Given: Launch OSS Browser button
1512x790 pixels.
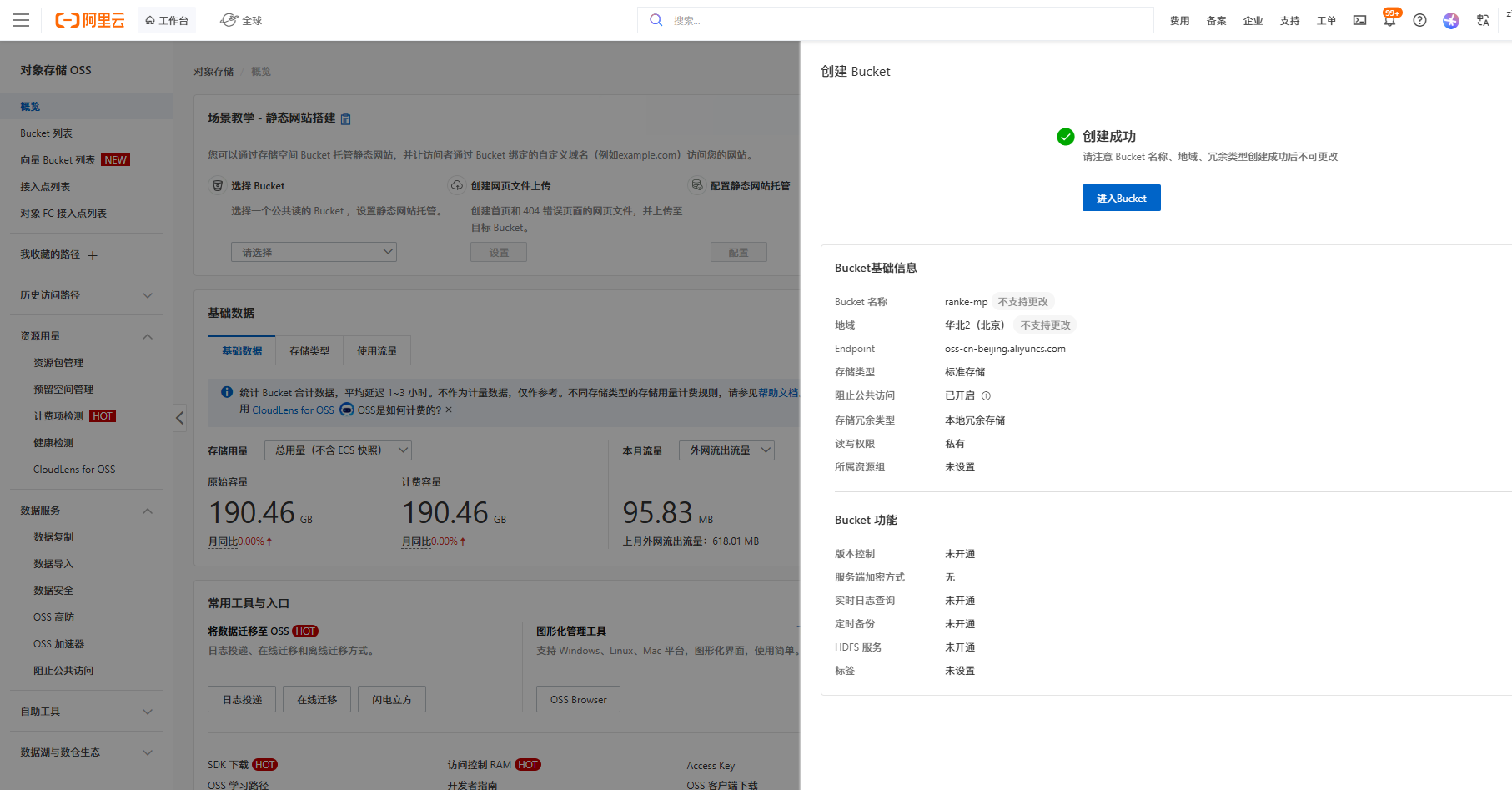Looking at the screenshot, I should [x=578, y=699].
